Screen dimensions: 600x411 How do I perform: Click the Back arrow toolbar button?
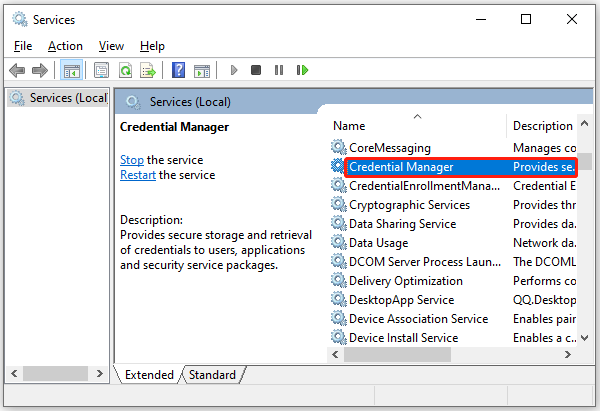(17, 70)
